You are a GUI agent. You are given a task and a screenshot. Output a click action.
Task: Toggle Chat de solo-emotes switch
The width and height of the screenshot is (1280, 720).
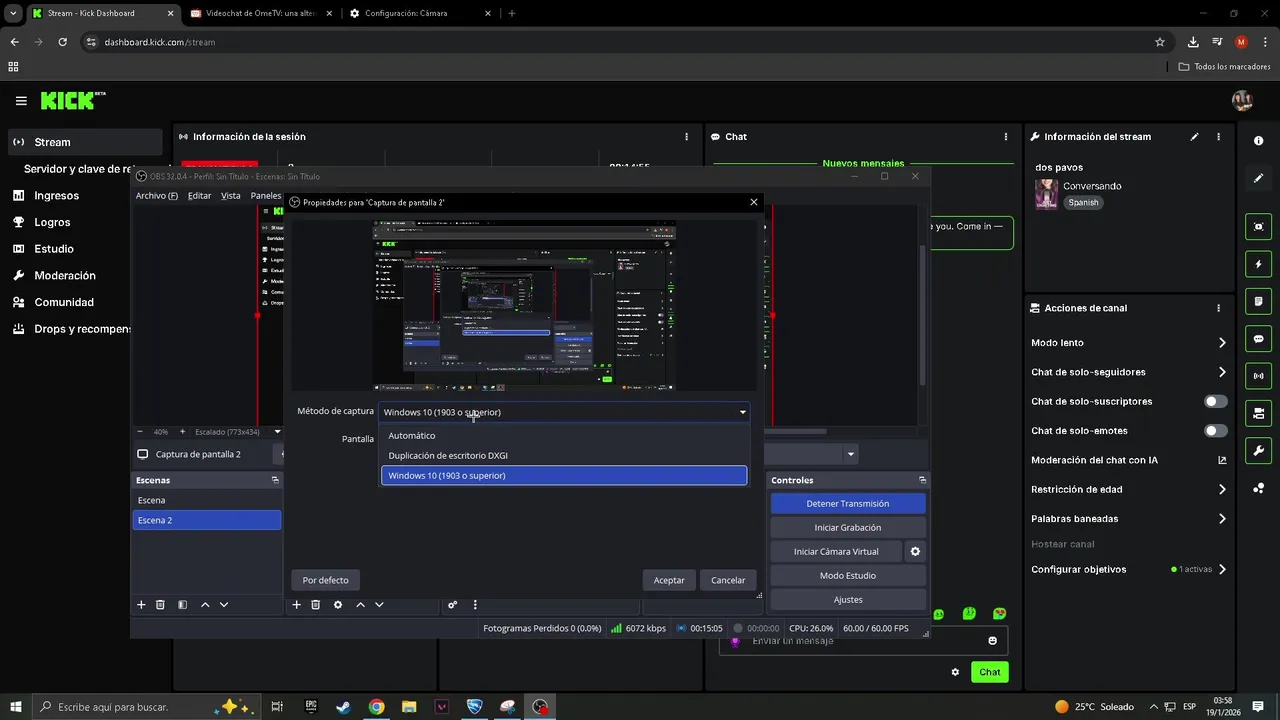click(1216, 431)
